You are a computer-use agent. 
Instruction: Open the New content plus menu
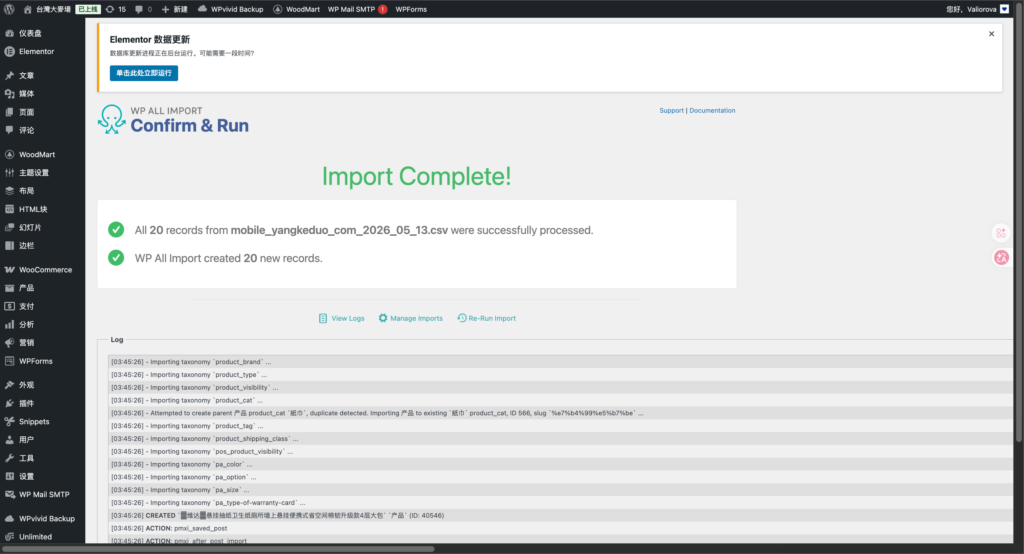(x=174, y=9)
